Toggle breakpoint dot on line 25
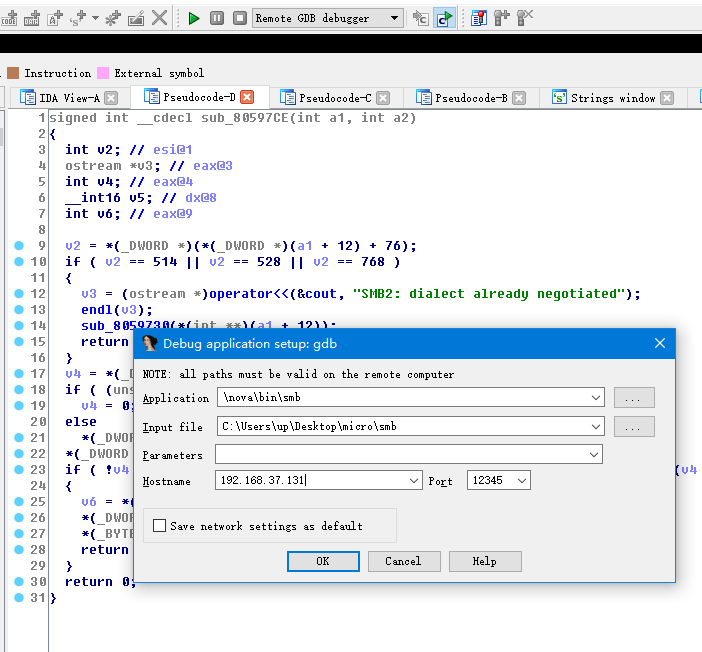Viewport: 702px width, 652px height. tap(19, 502)
